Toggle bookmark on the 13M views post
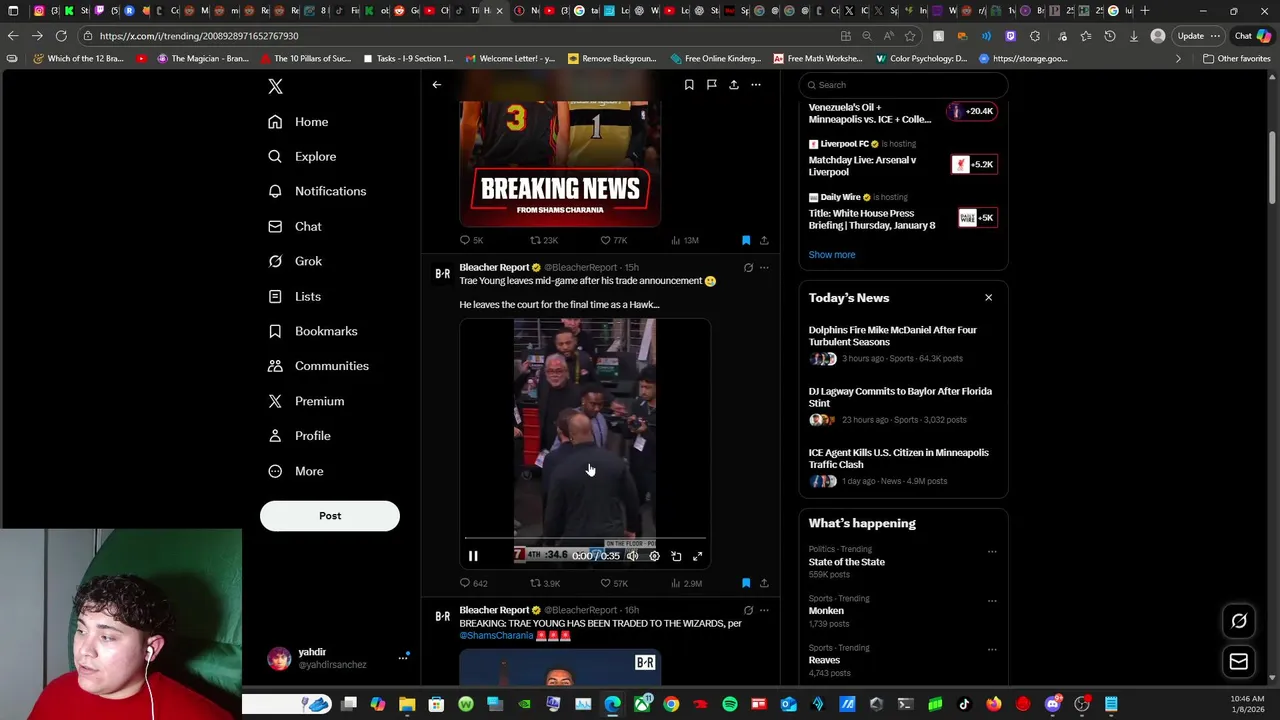The height and width of the screenshot is (720, 1280). click(746, 240)
